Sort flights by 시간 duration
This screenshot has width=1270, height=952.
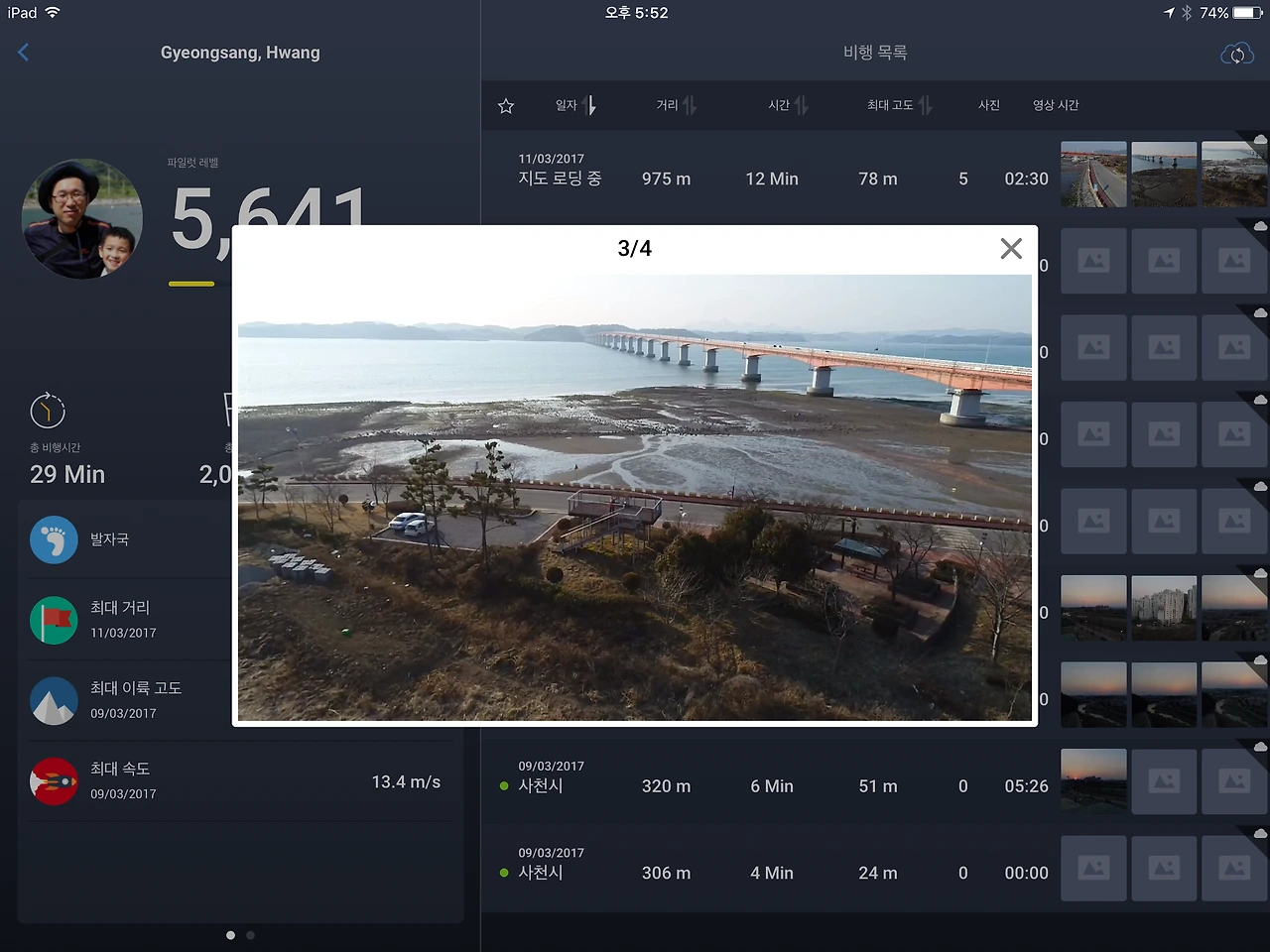[x=789, y=105]
